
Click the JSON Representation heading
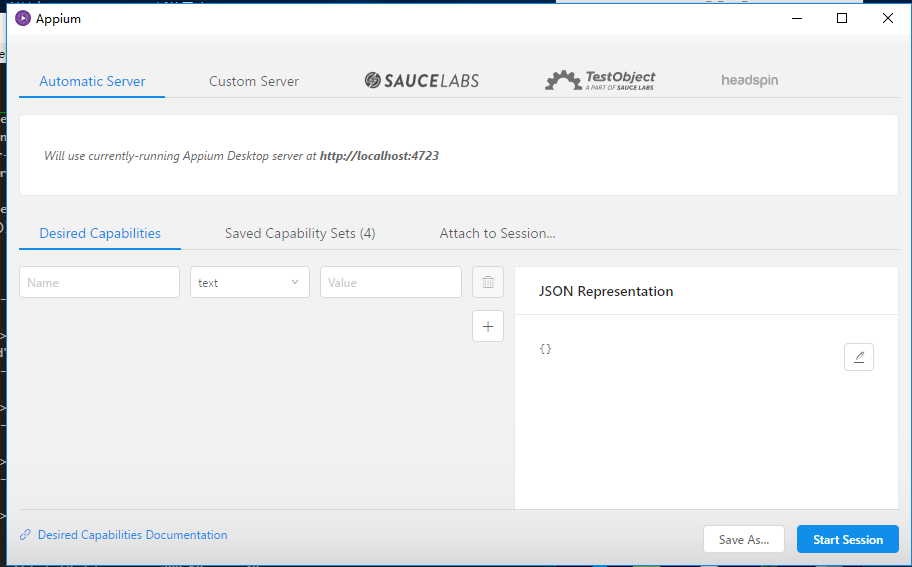(x=605, y=291)
